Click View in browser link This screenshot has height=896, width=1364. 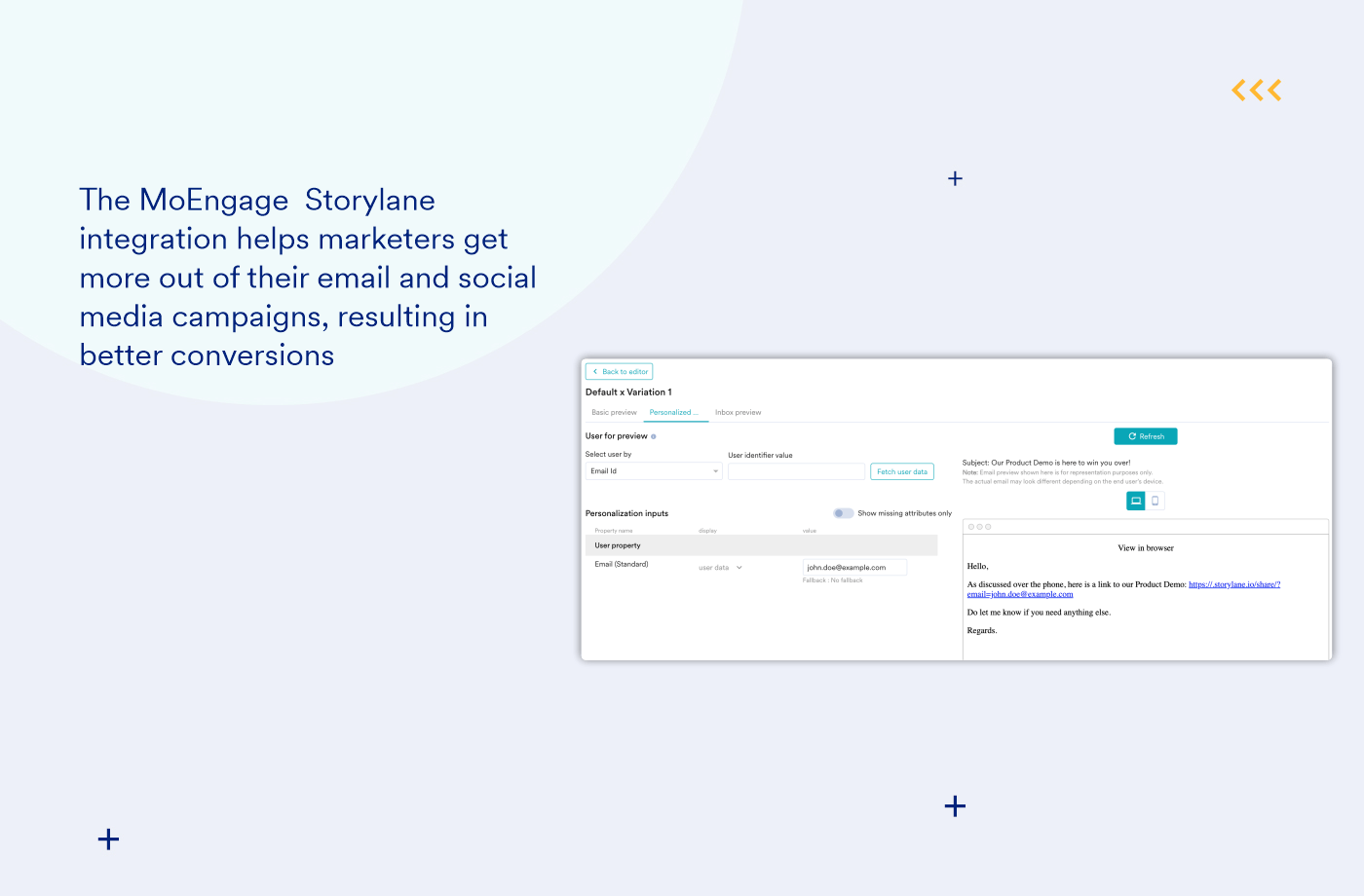click(1146, 548)
